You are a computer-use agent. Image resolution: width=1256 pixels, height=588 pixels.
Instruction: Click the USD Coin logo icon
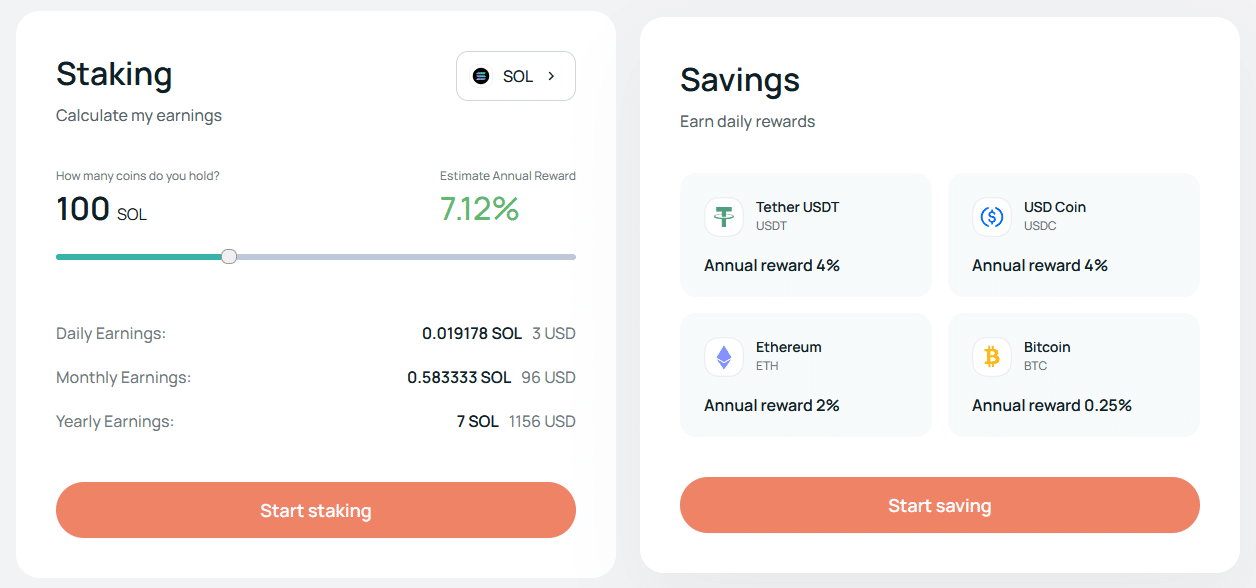coord(991,216)
